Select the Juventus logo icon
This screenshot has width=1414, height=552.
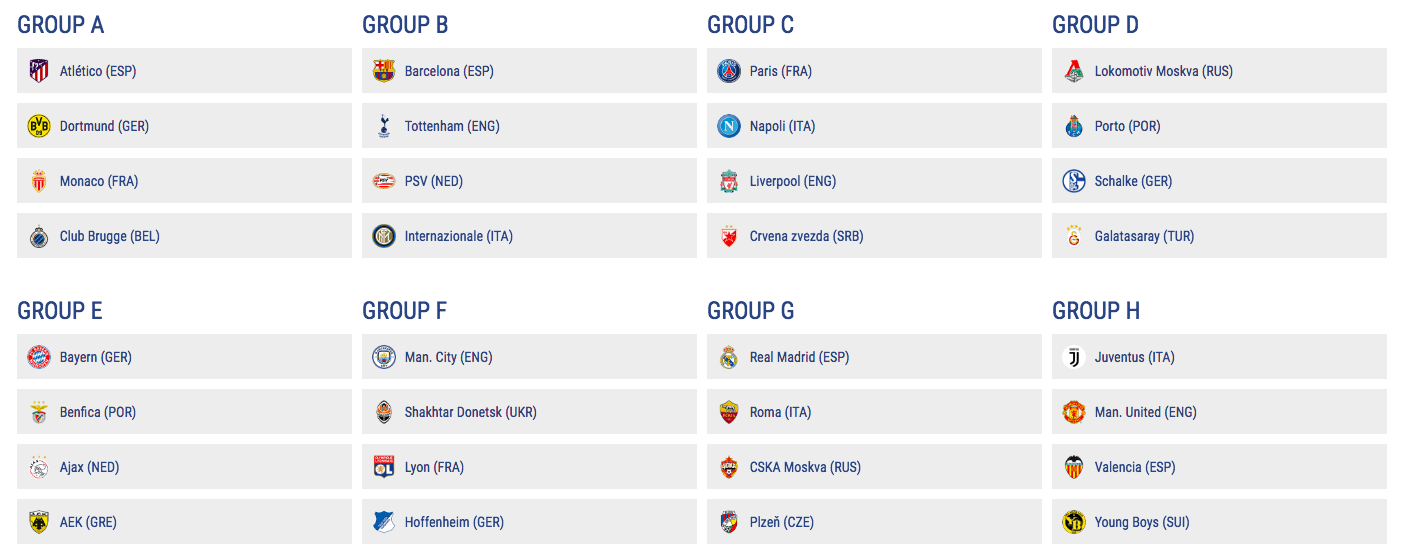coord(1074,357)
